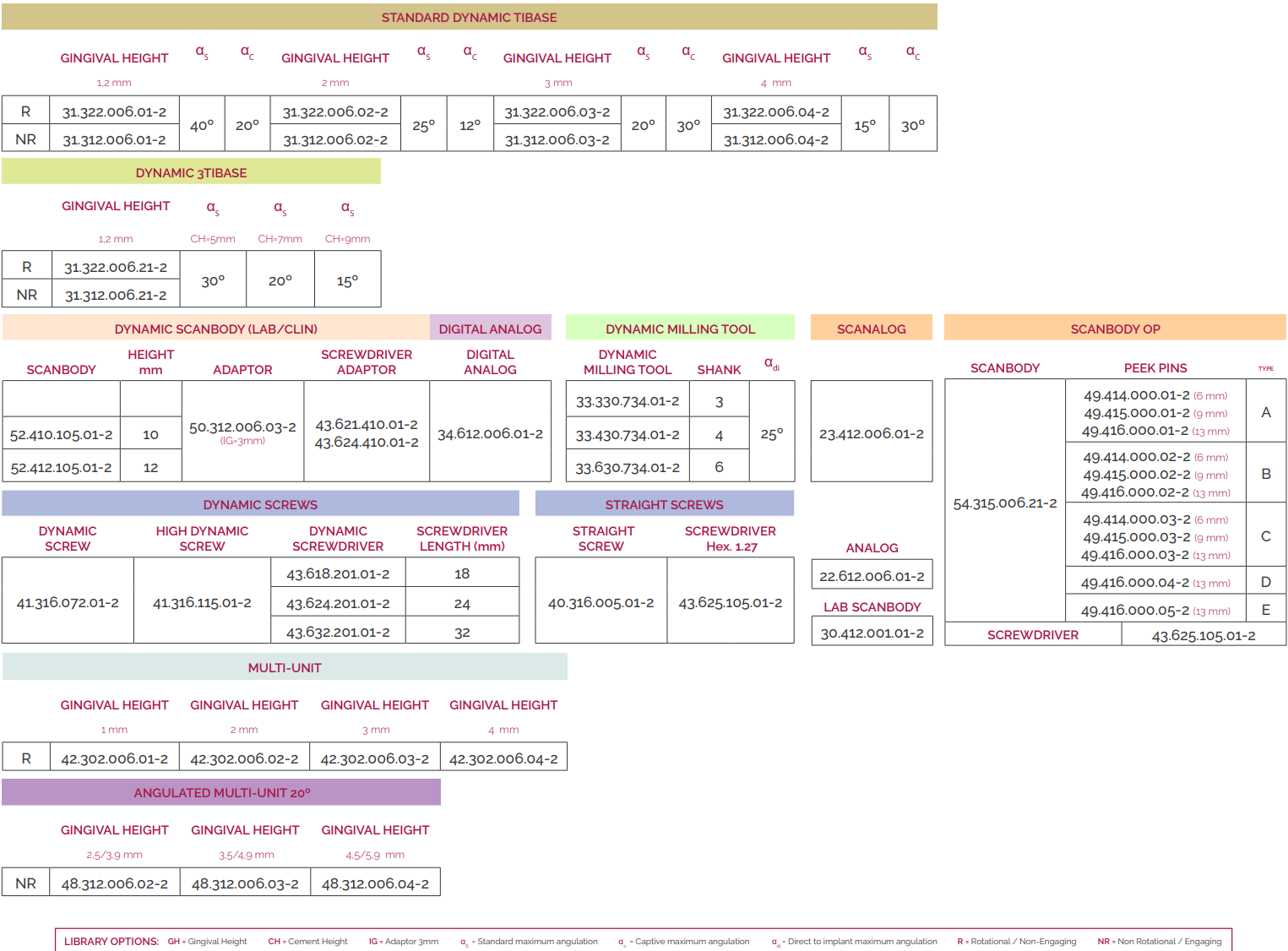Click the Scanalog header bar
1288x951 pixels.
coord(871,329)
